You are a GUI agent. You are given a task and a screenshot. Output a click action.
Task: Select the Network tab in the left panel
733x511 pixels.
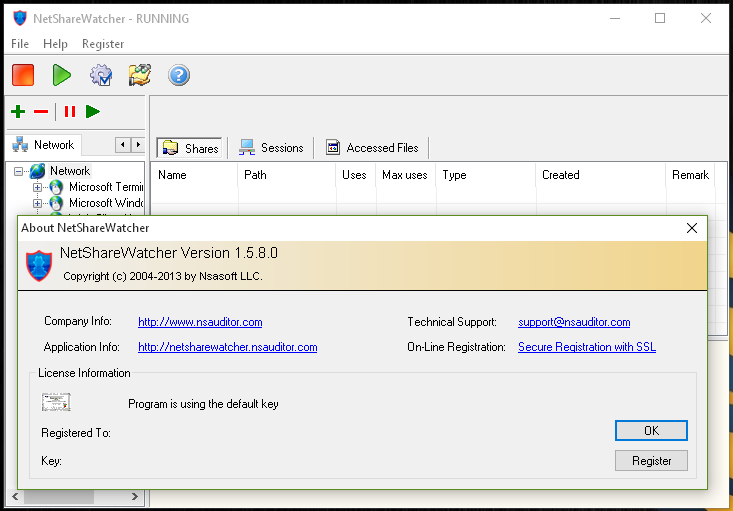43,145
